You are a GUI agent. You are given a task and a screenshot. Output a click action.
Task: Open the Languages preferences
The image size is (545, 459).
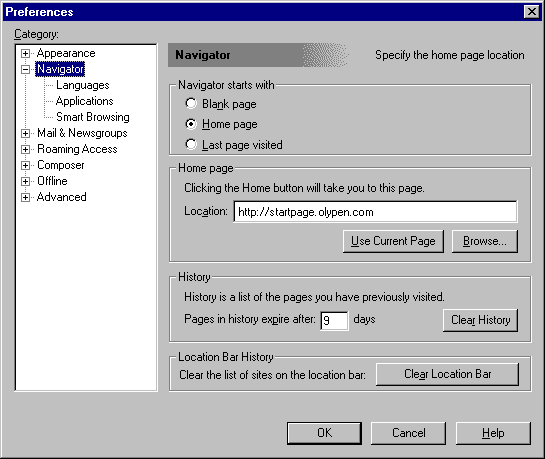[83, 85]
